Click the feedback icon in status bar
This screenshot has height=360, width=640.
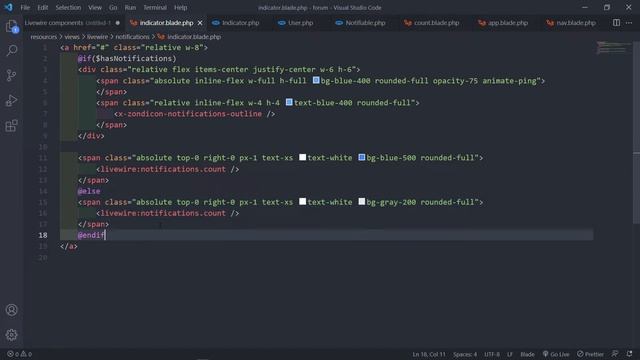pos(615,354)
